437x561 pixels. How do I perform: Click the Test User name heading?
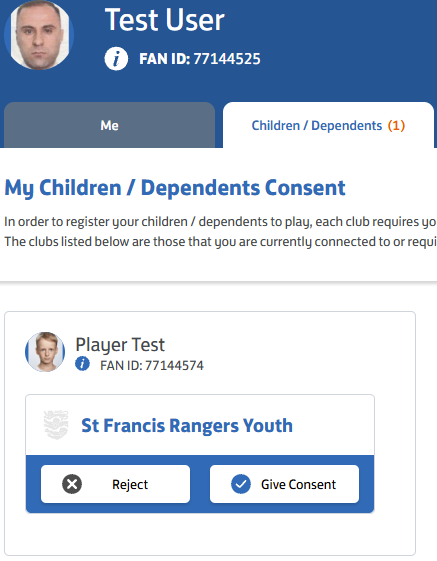[x=165, y=20]
